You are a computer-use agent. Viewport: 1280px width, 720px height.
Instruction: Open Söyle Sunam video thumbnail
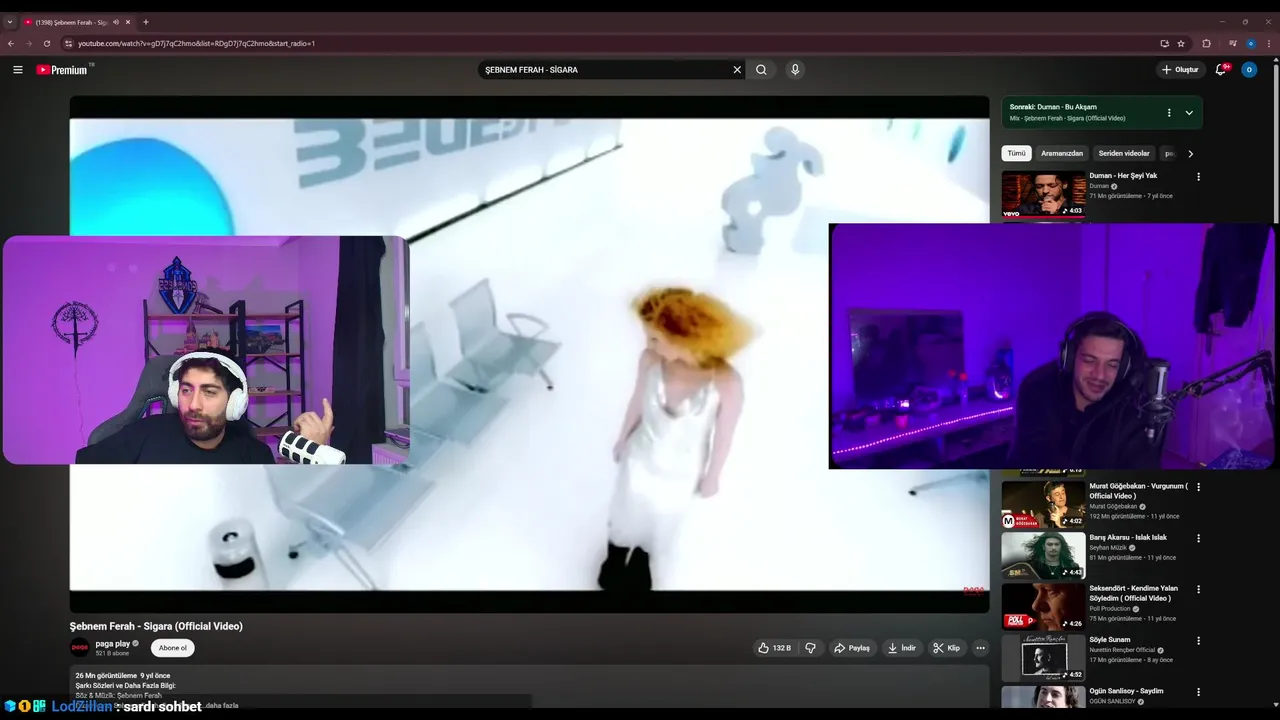click(1044, 657)
